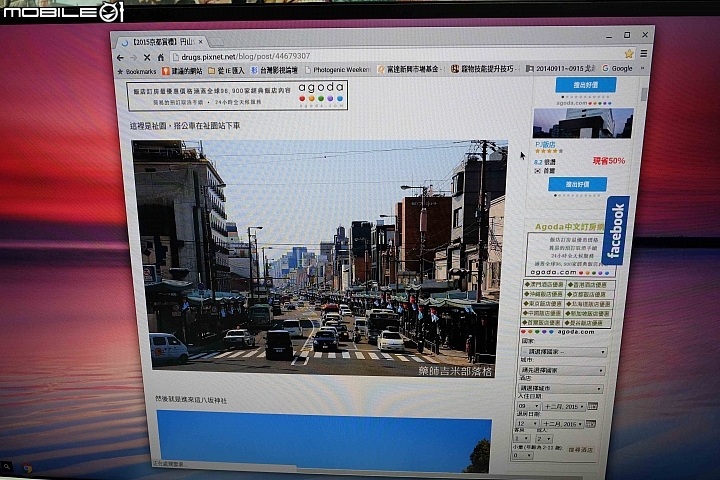Open the adults count dropdown showing 2
This screenshot has width=720, height=480.
click(544, 439)
